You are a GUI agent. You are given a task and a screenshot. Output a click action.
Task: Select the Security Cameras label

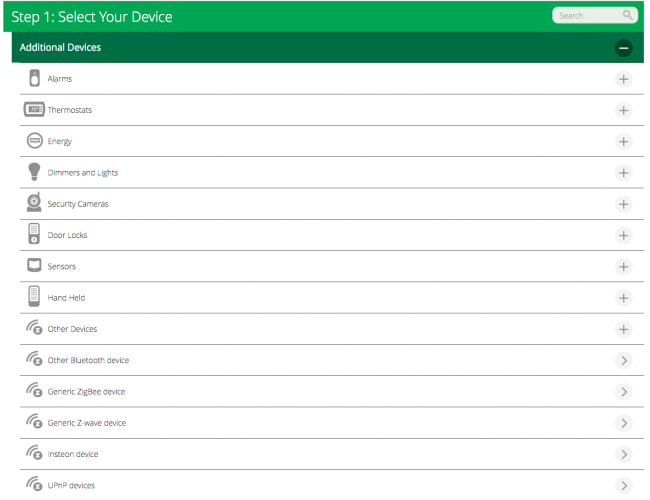(78, 204)
